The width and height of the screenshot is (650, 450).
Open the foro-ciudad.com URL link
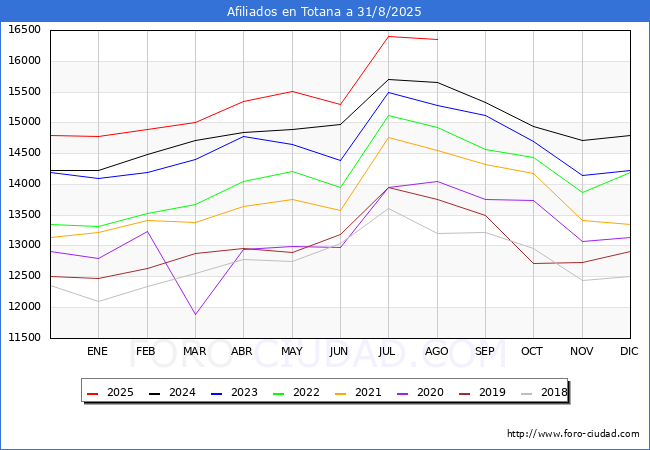coord(573,434)
